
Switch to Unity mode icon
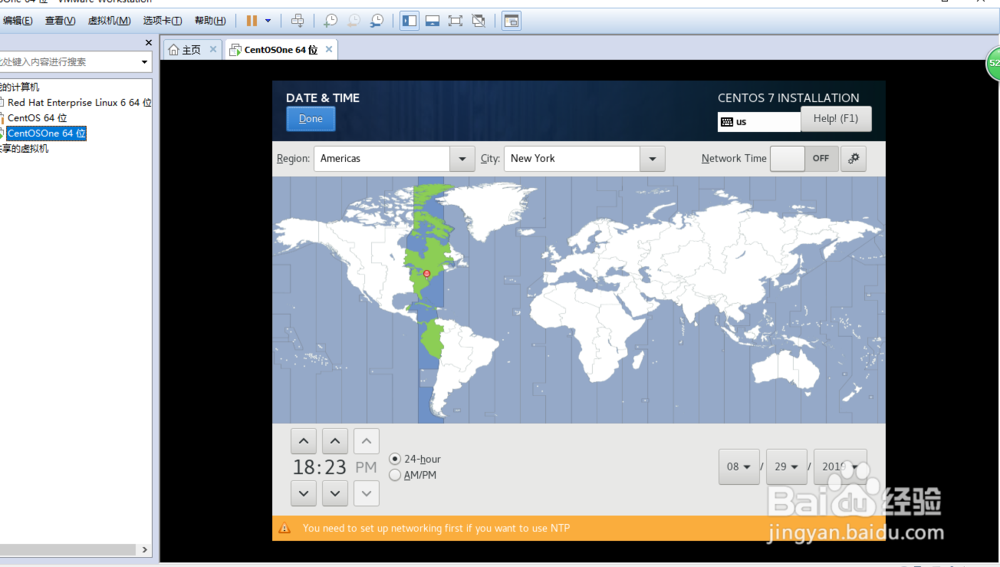[x=478, y=21]
